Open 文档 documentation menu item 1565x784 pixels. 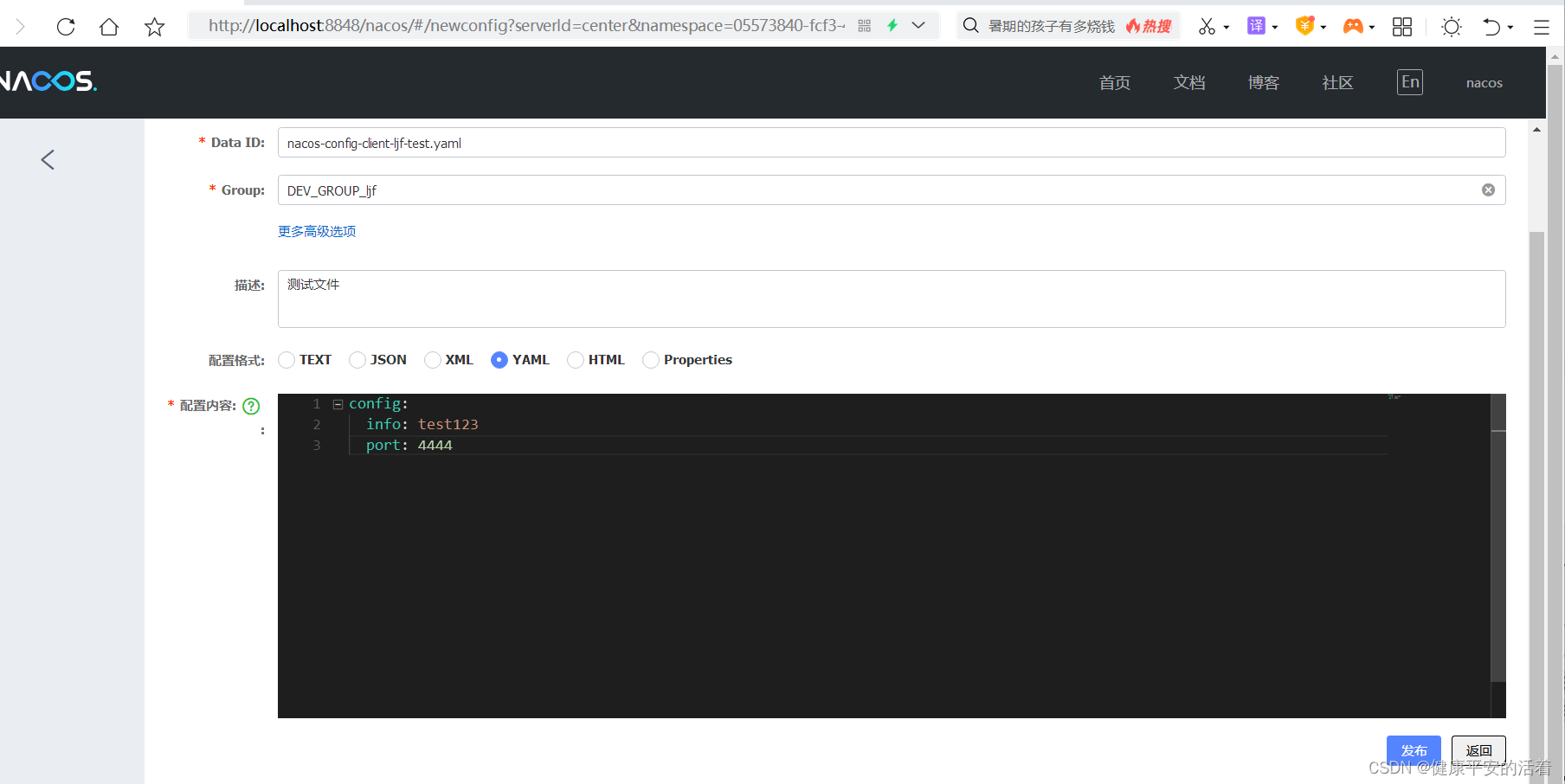pyautogui.click(x=1189, y=82)
